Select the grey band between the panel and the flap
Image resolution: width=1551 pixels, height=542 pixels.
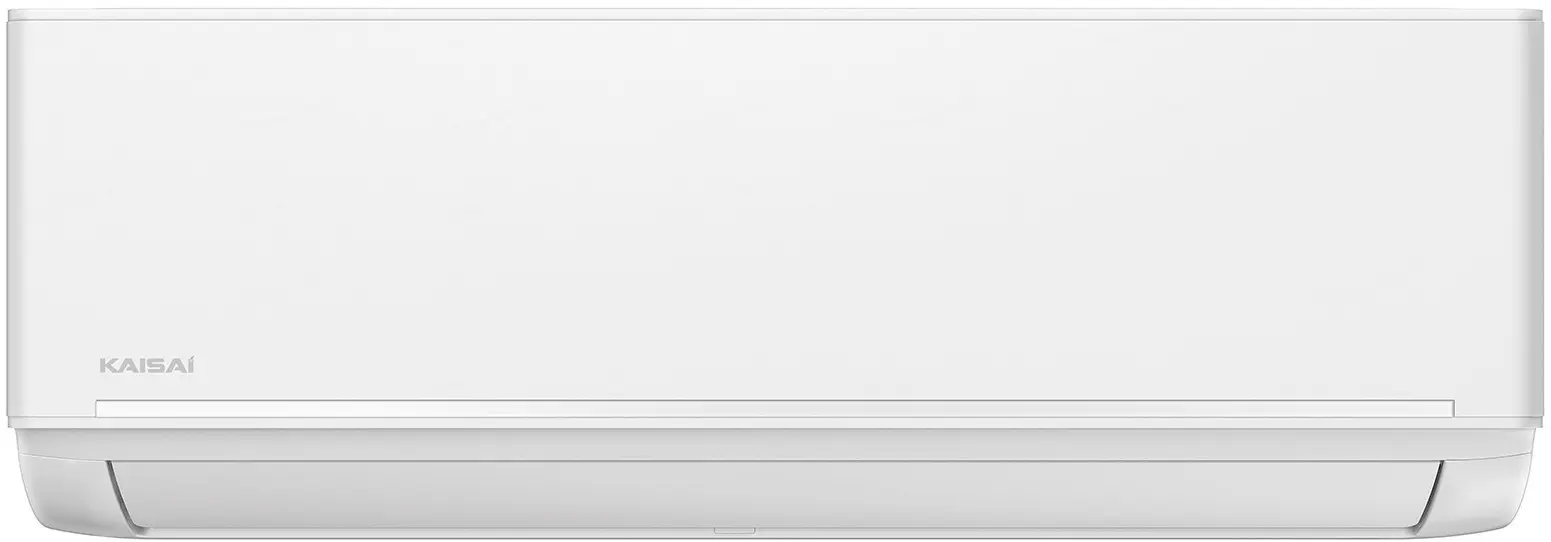tap(775, 444)
